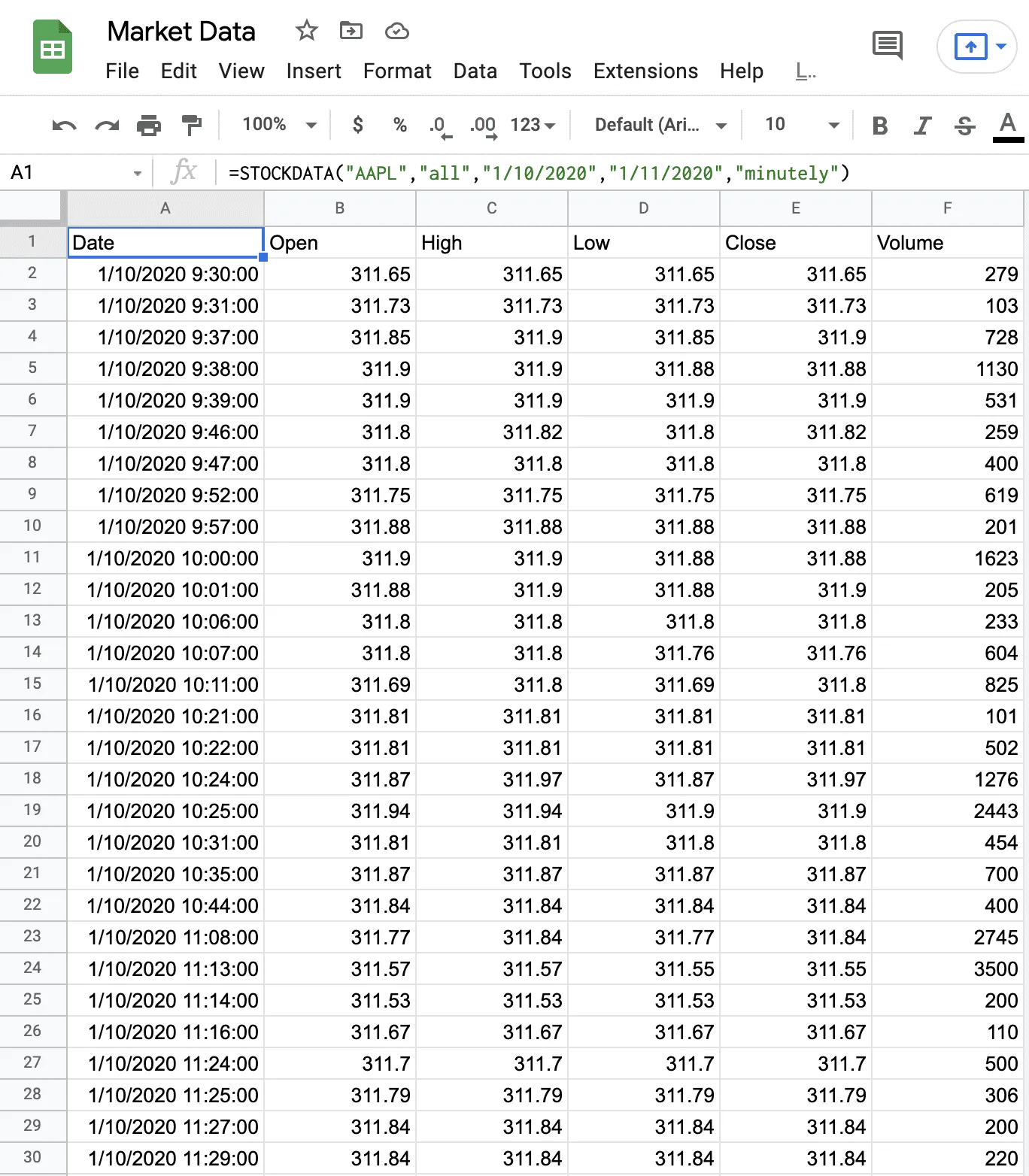
Task: Toggle strikethrough formatting
Action: coord(964,126)
